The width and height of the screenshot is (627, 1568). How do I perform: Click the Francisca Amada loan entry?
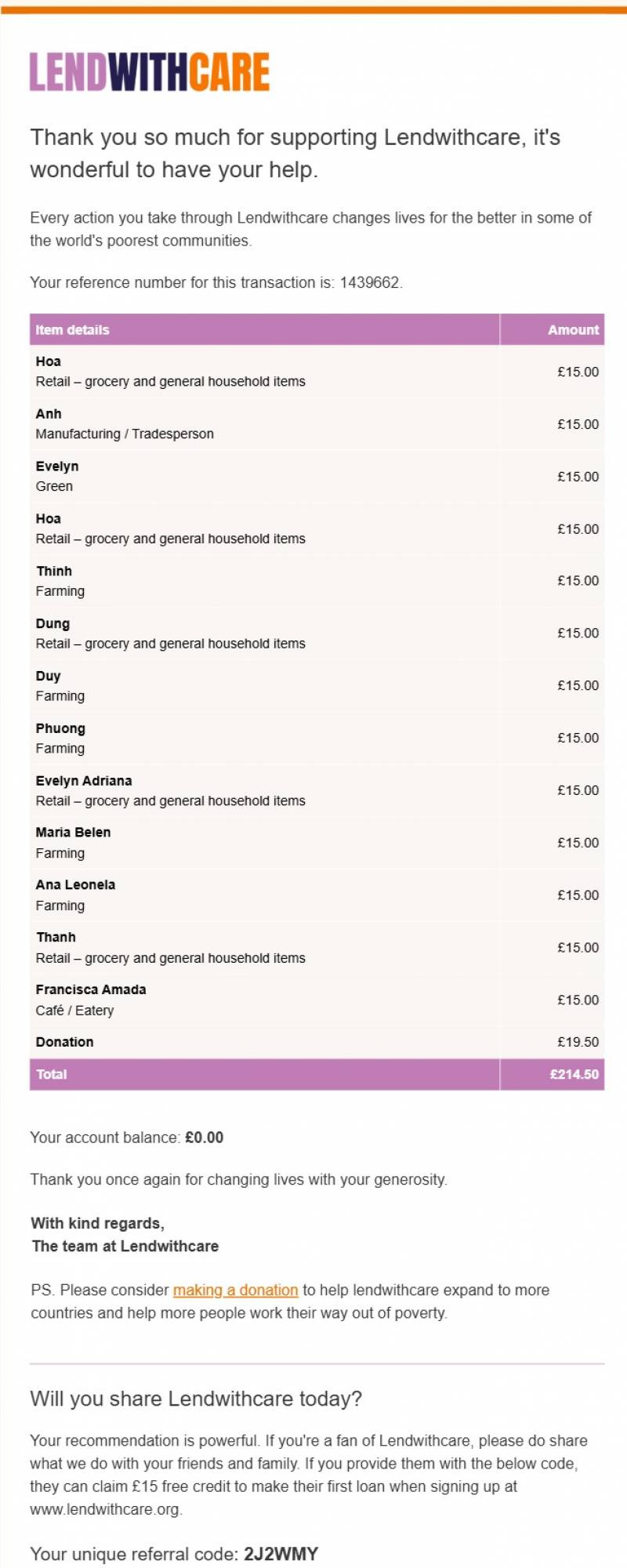tap(91, 989)
